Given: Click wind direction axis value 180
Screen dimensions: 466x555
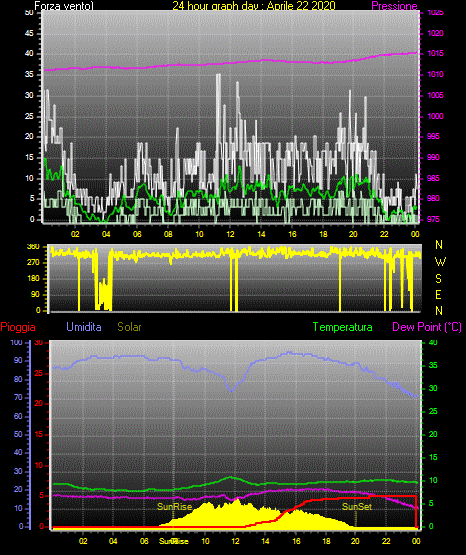Looking at the screenshot, I should click(34, 279).
